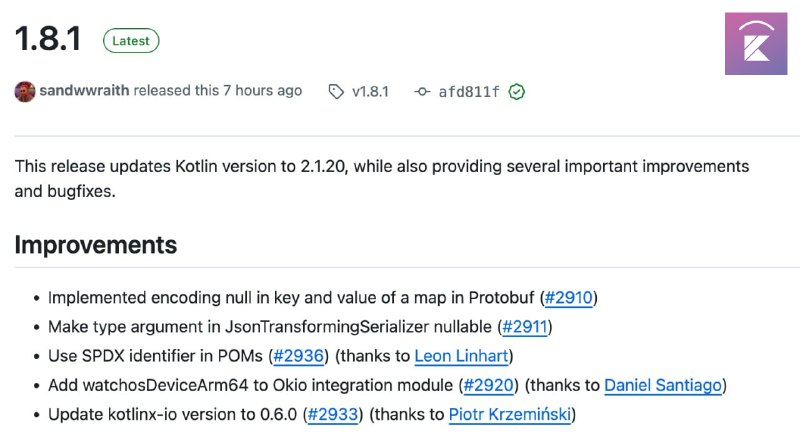Click the commit icon before afd811f
800x446 pixels.
(422, 92)
